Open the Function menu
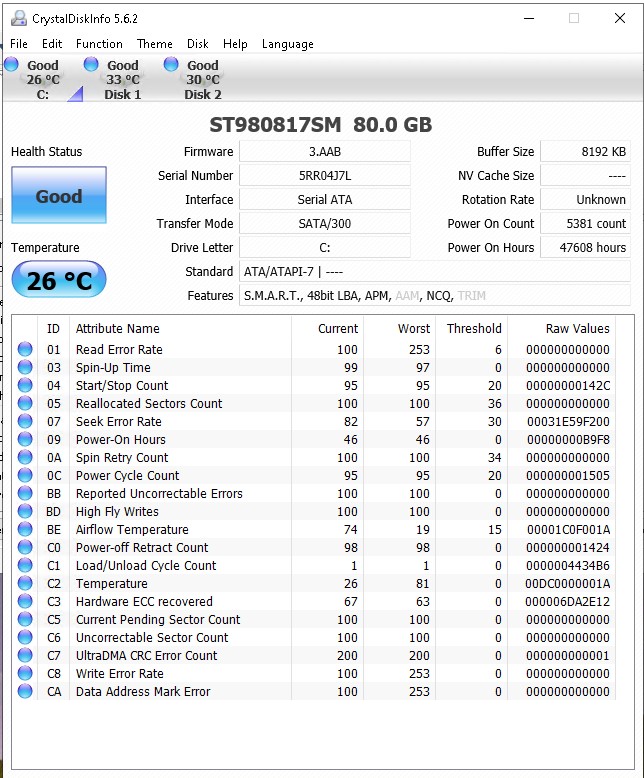Screen dimensions: 644x778 (x=99, y=44)
